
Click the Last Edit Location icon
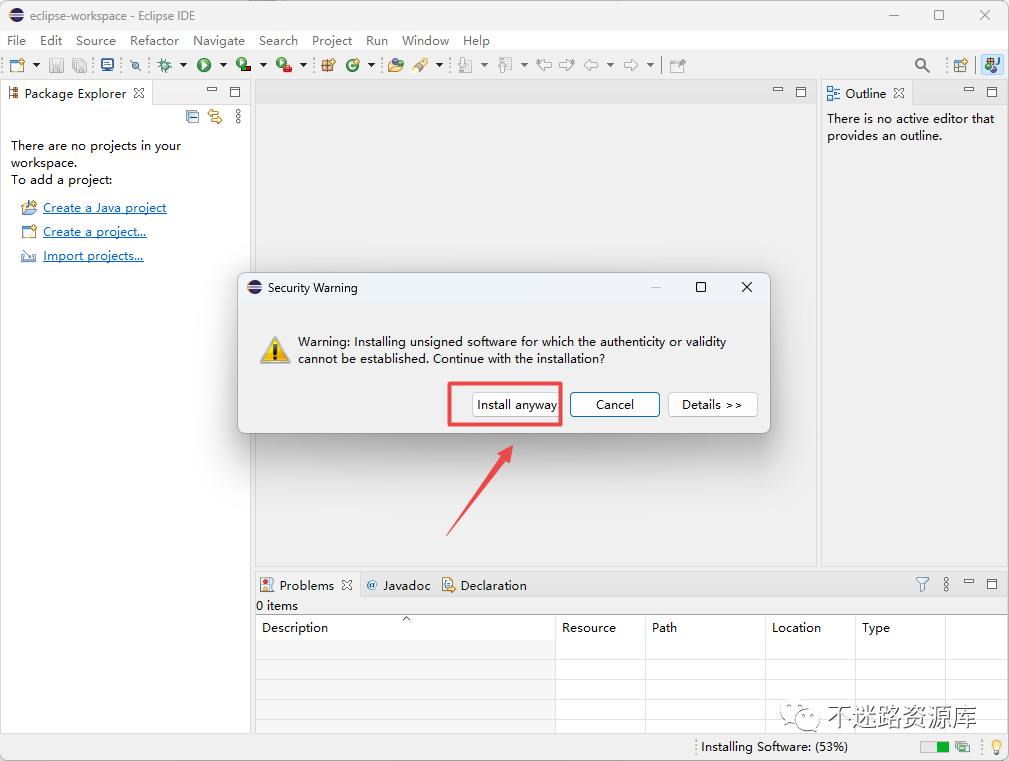[544, 65]
